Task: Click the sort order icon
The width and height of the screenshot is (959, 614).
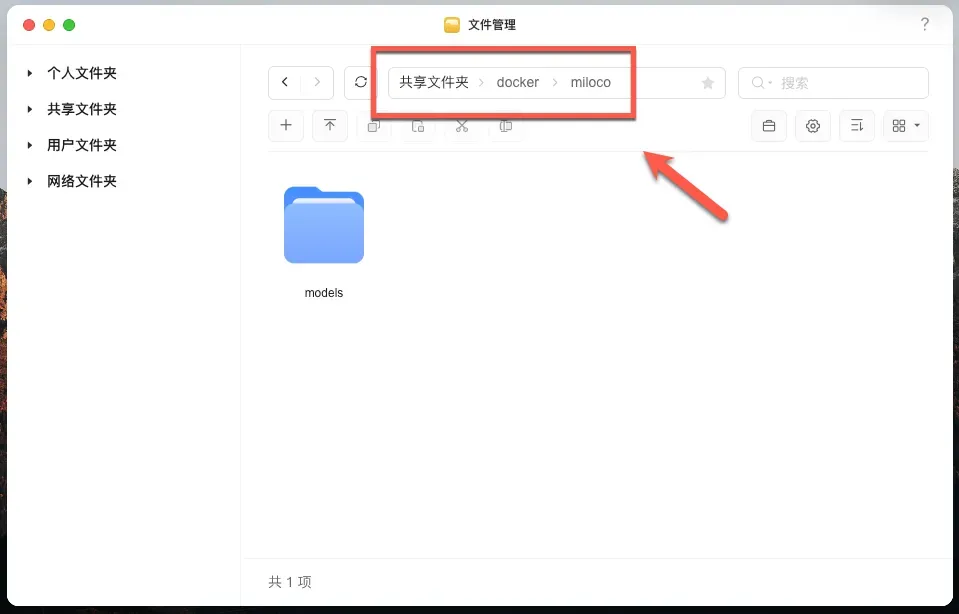Action: pyautogui.click(x=857, y=126)
